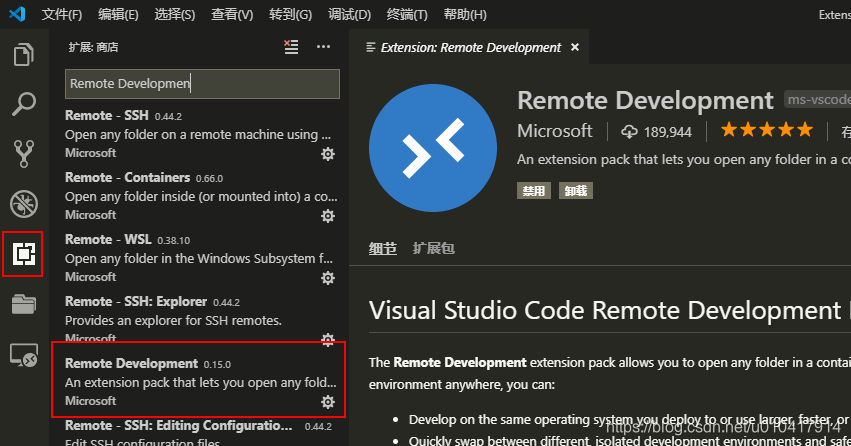
Task: Open the 编辑(E) menu
Action: pos(118,15)
